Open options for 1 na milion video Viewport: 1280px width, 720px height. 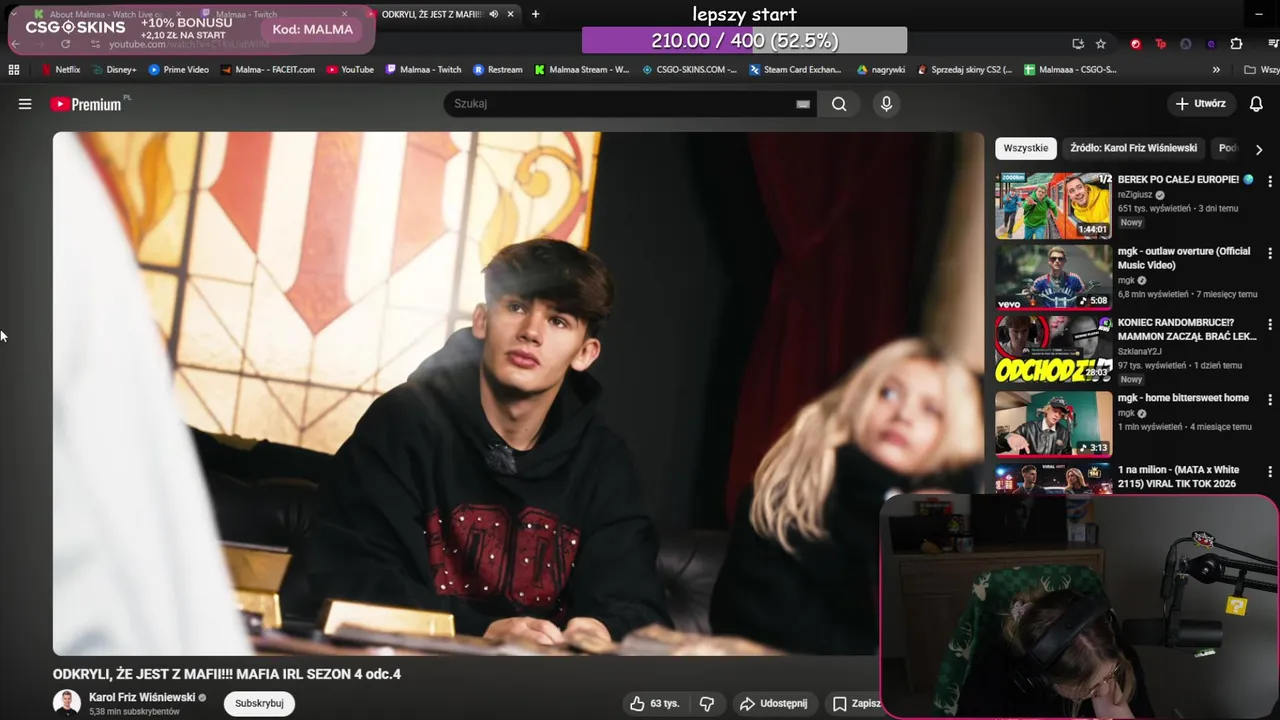[1270, 471]
